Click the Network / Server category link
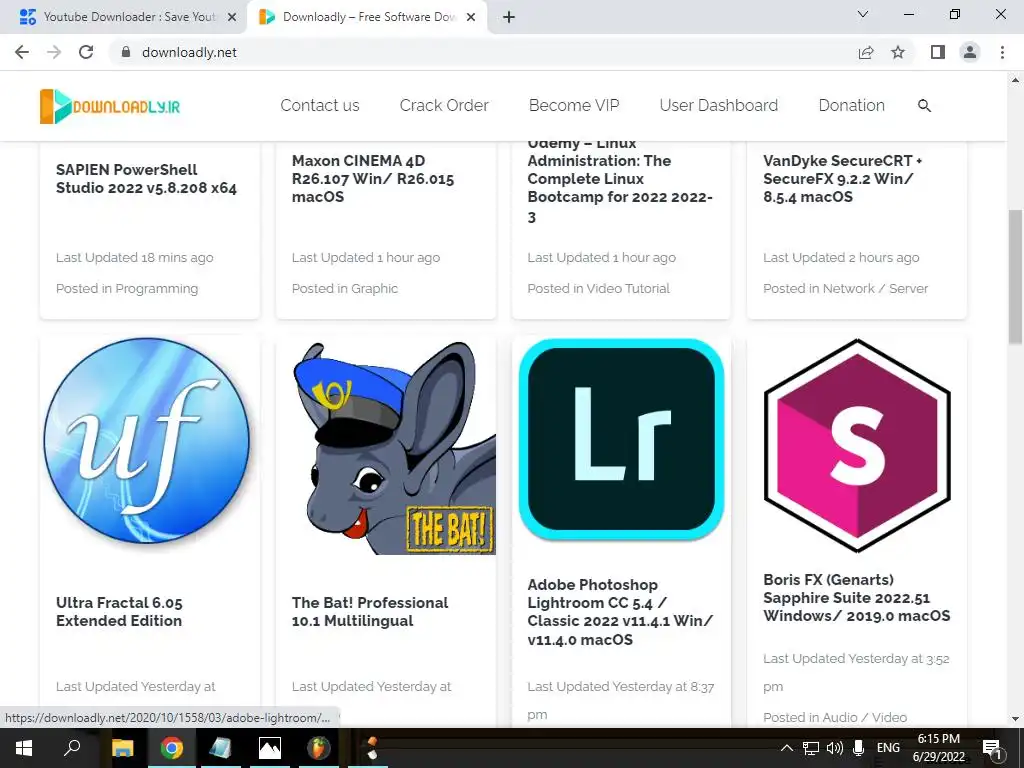 click(x=875, y=289)
